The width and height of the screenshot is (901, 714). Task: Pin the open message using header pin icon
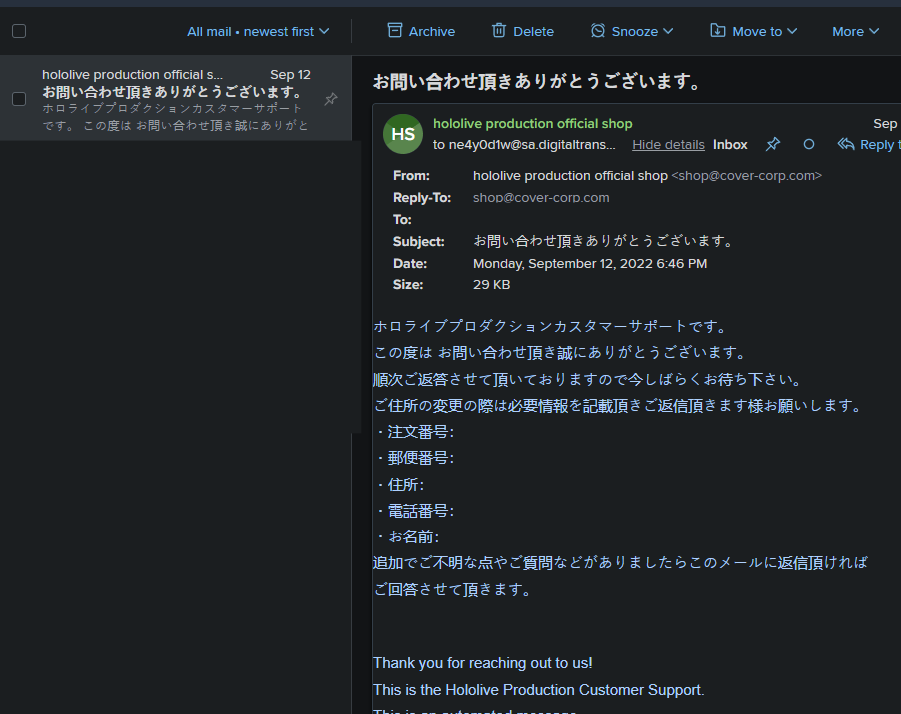click(773, 144)
